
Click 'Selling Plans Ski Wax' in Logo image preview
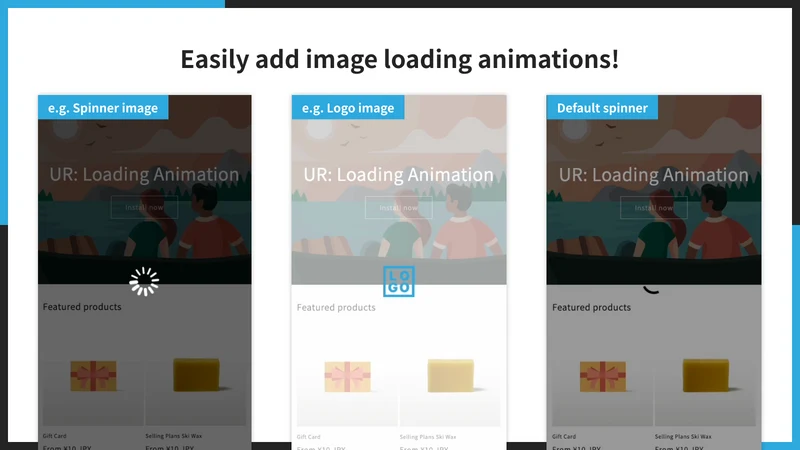428,437
